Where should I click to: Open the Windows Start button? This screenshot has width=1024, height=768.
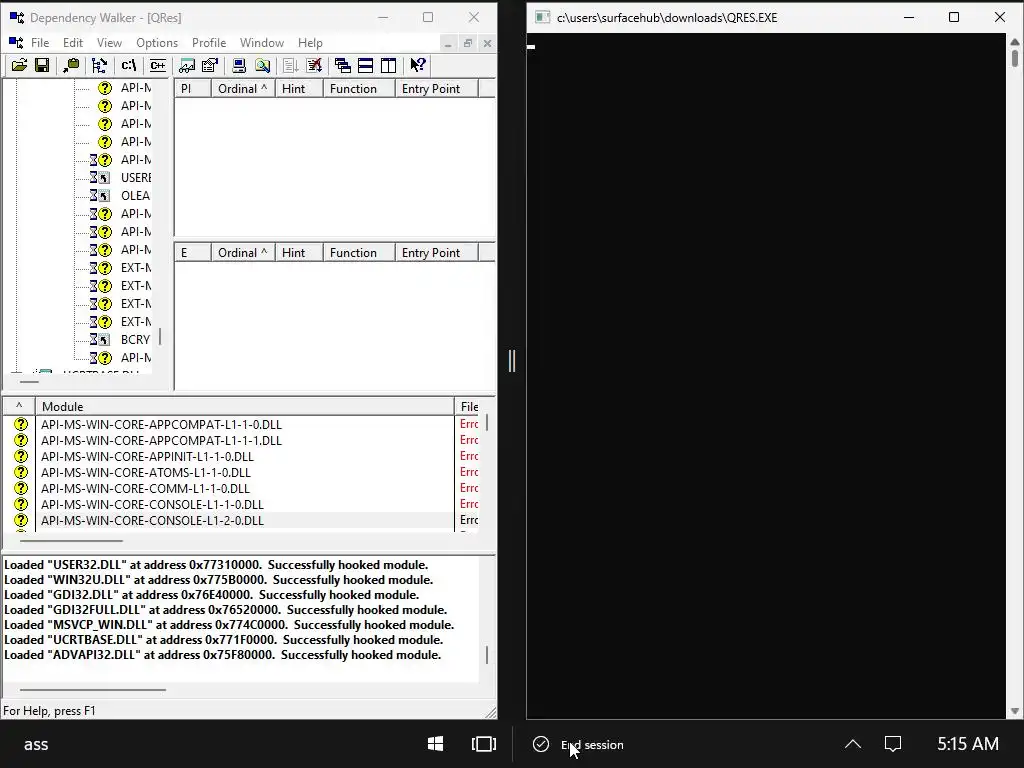(x=436, y=744)
